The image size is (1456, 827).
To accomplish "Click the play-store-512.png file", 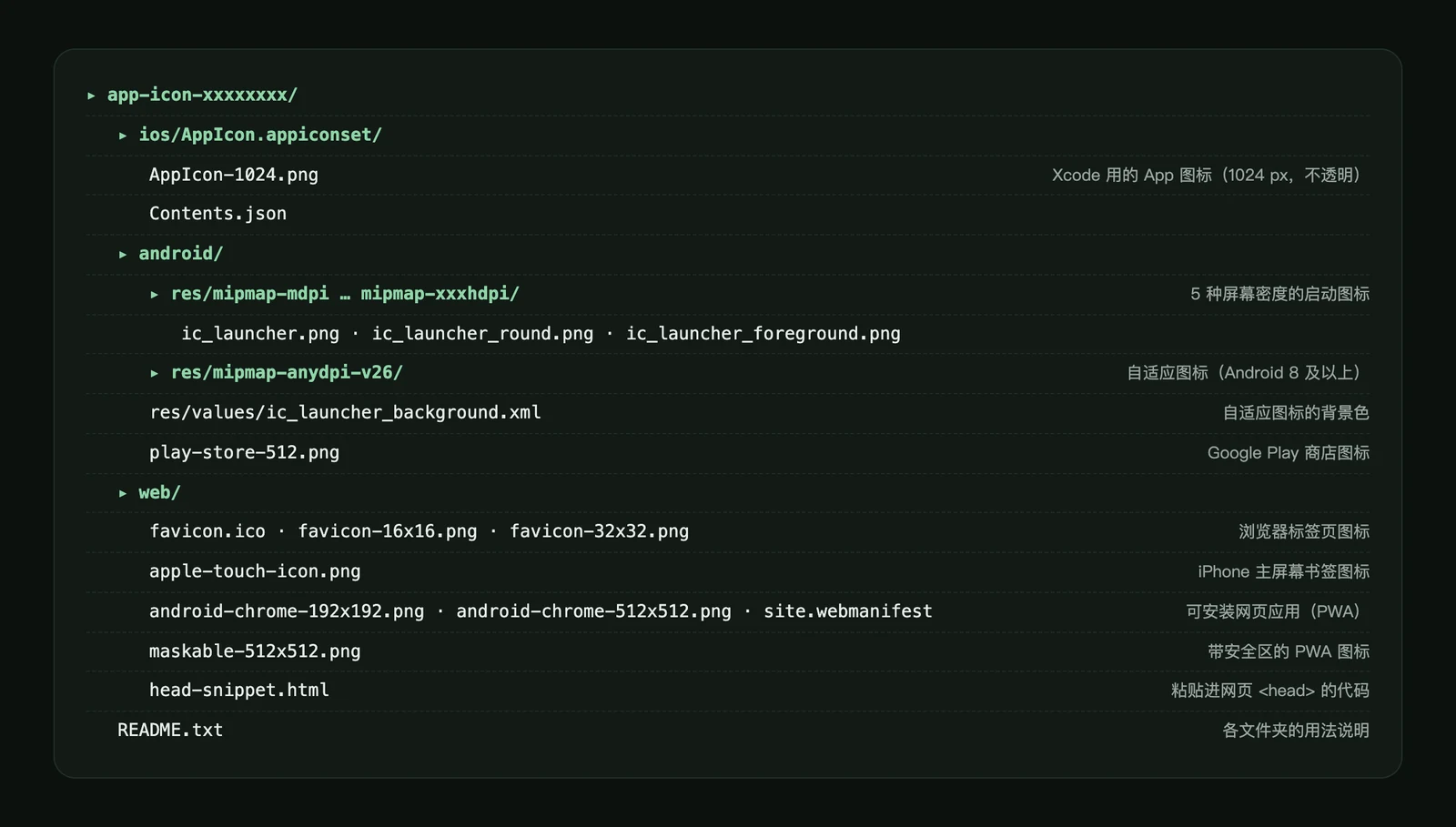I will click(244, 452).
